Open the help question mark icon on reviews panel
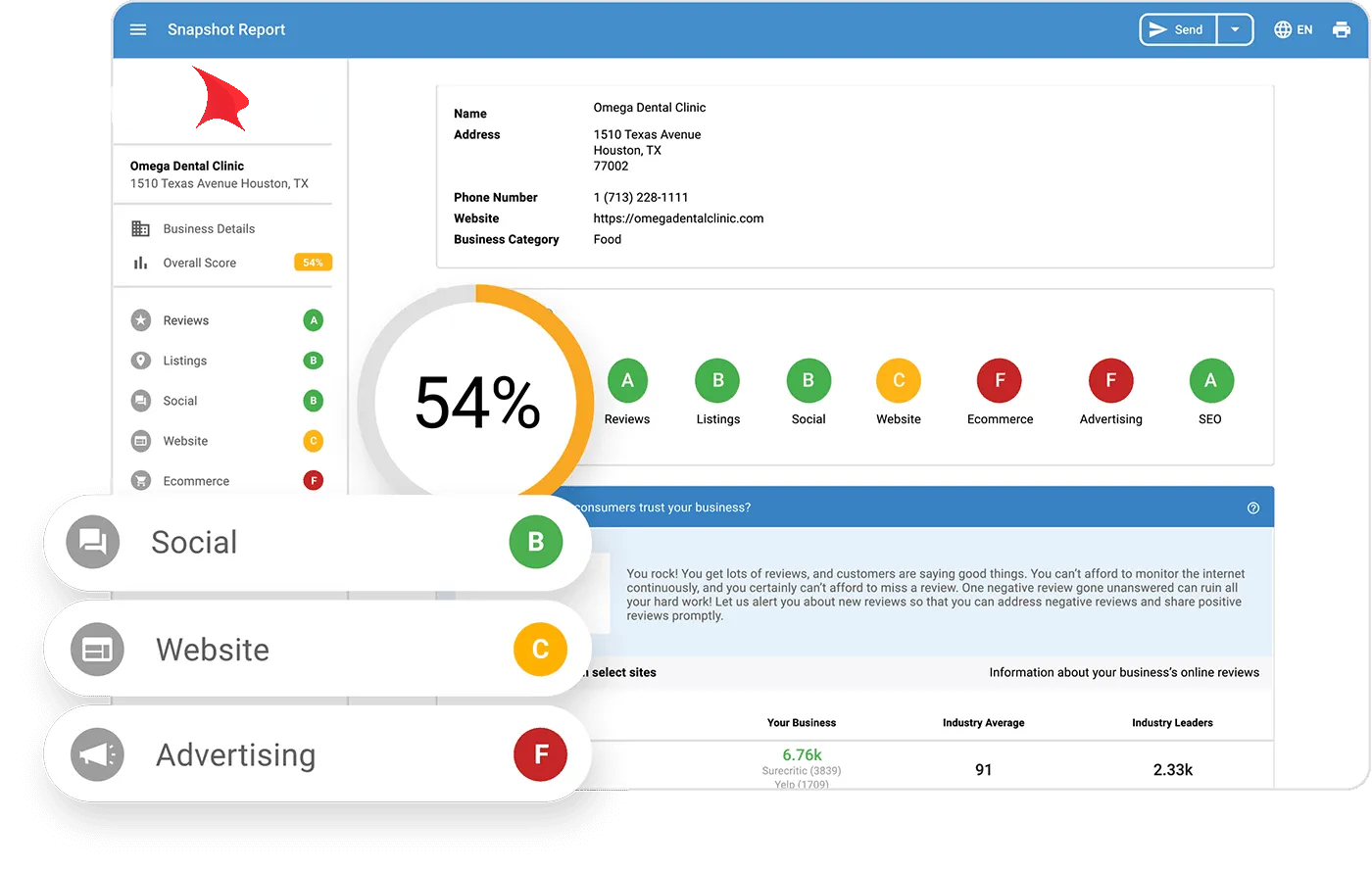Screen dimensions: 1372x871 [1252, 508]
